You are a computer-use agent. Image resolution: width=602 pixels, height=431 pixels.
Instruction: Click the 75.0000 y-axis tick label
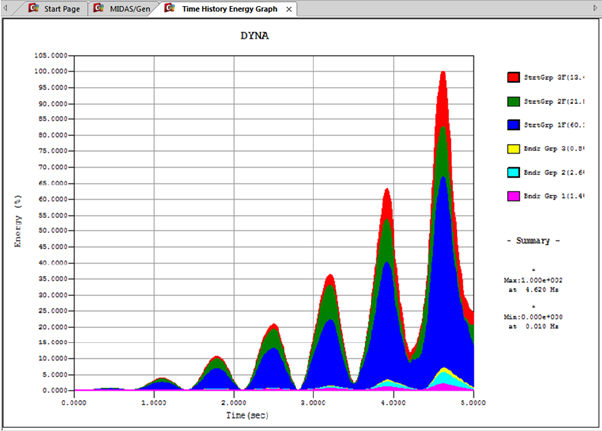[53, 151]
